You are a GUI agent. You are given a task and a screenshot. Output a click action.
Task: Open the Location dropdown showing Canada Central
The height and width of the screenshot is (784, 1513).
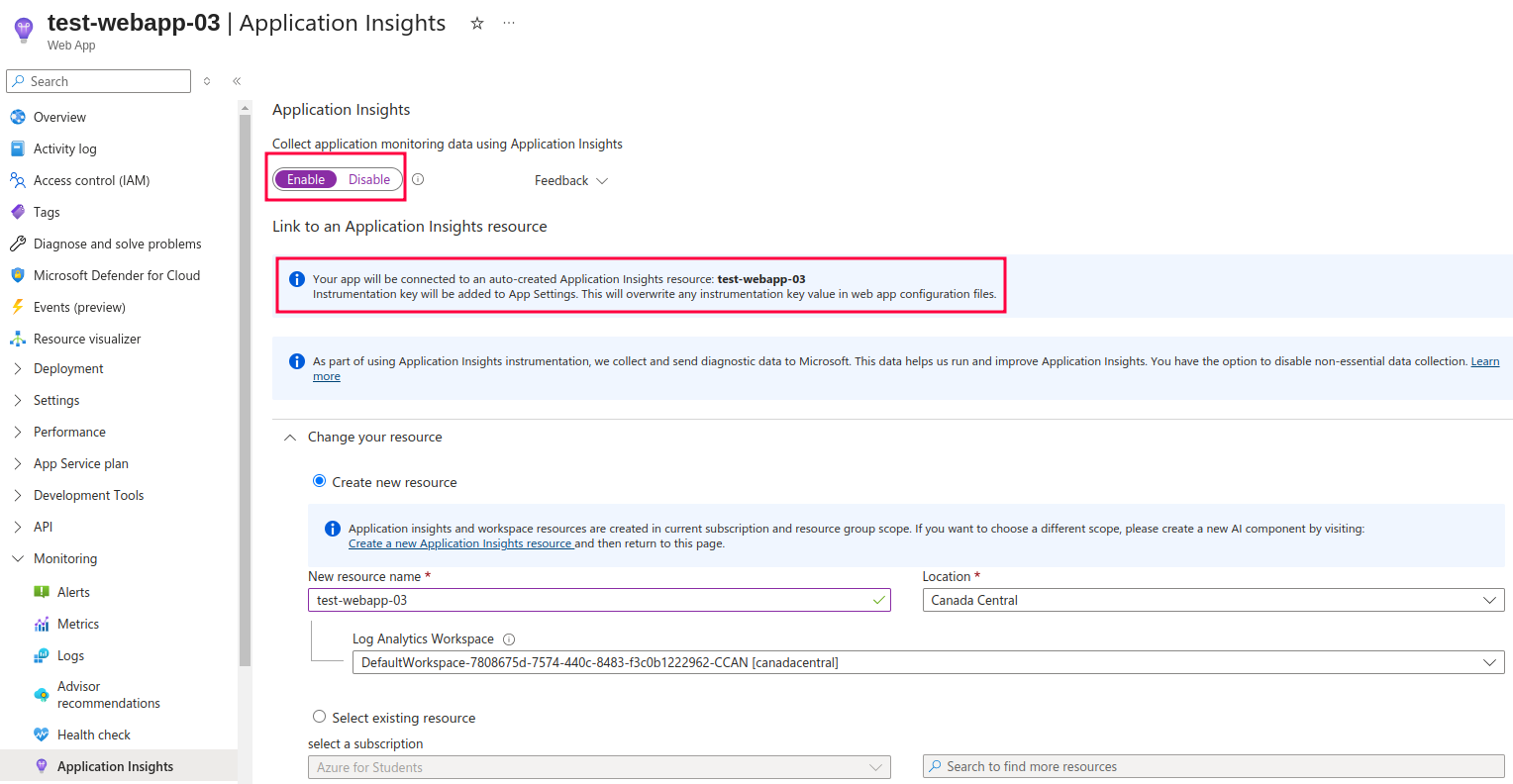tap(1213, 600)
